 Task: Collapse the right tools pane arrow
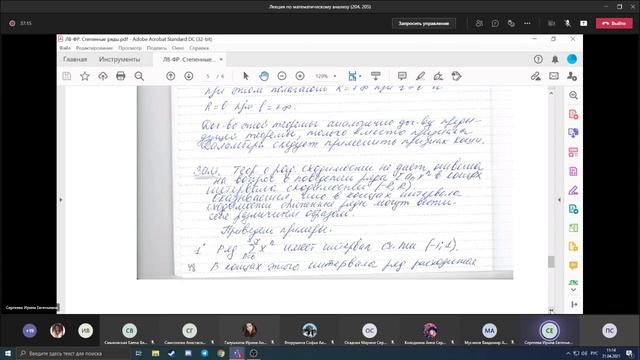click(559, 200)
